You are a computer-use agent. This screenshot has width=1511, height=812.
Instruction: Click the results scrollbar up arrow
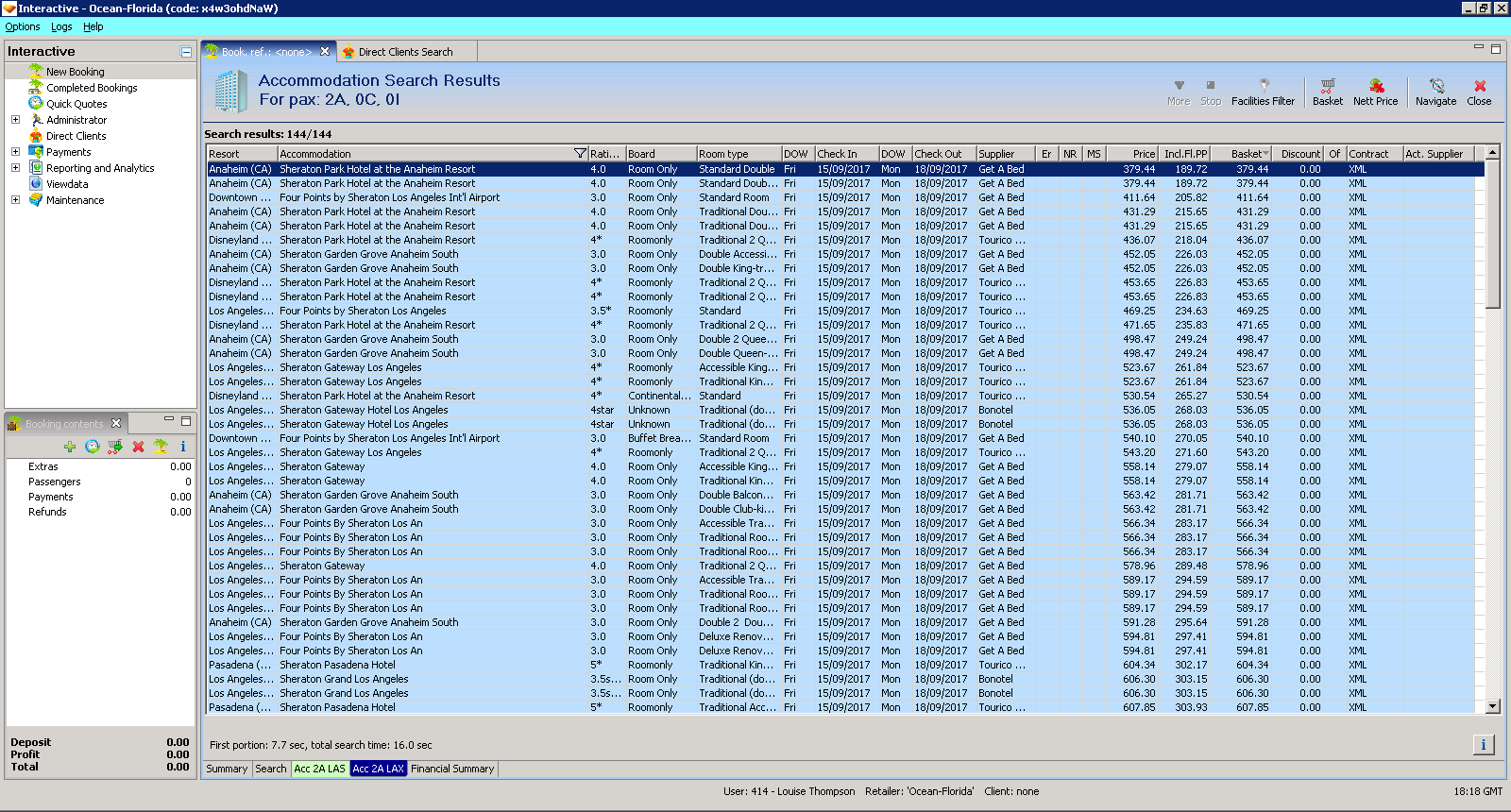[1492, 153]
